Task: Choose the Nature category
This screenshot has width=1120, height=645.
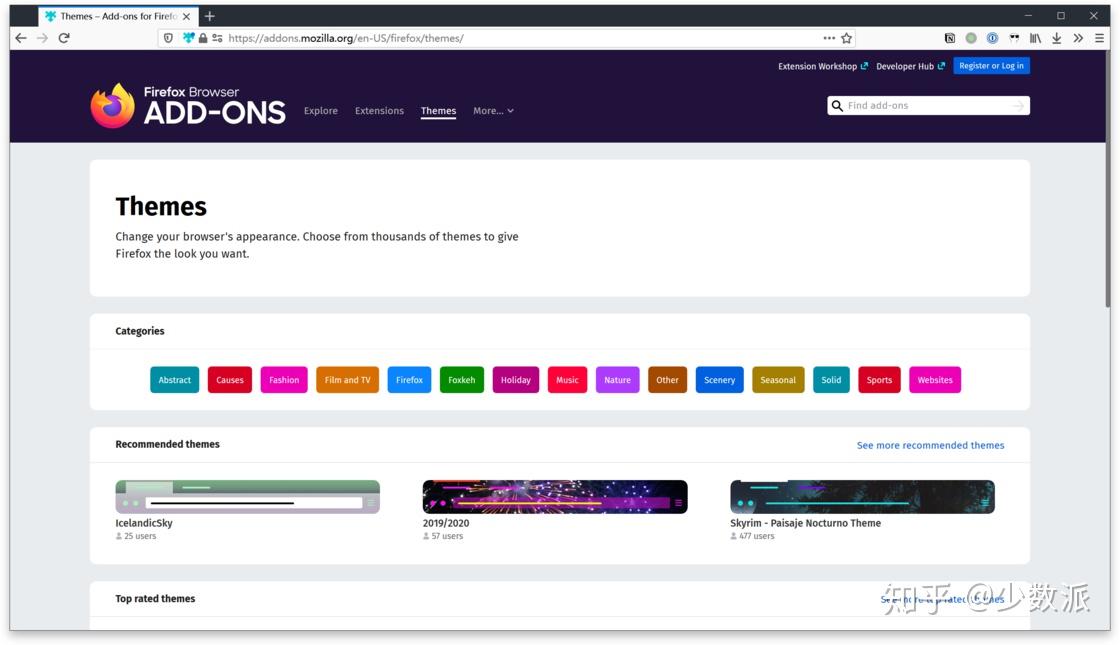Action: click(x=618, y=380)
